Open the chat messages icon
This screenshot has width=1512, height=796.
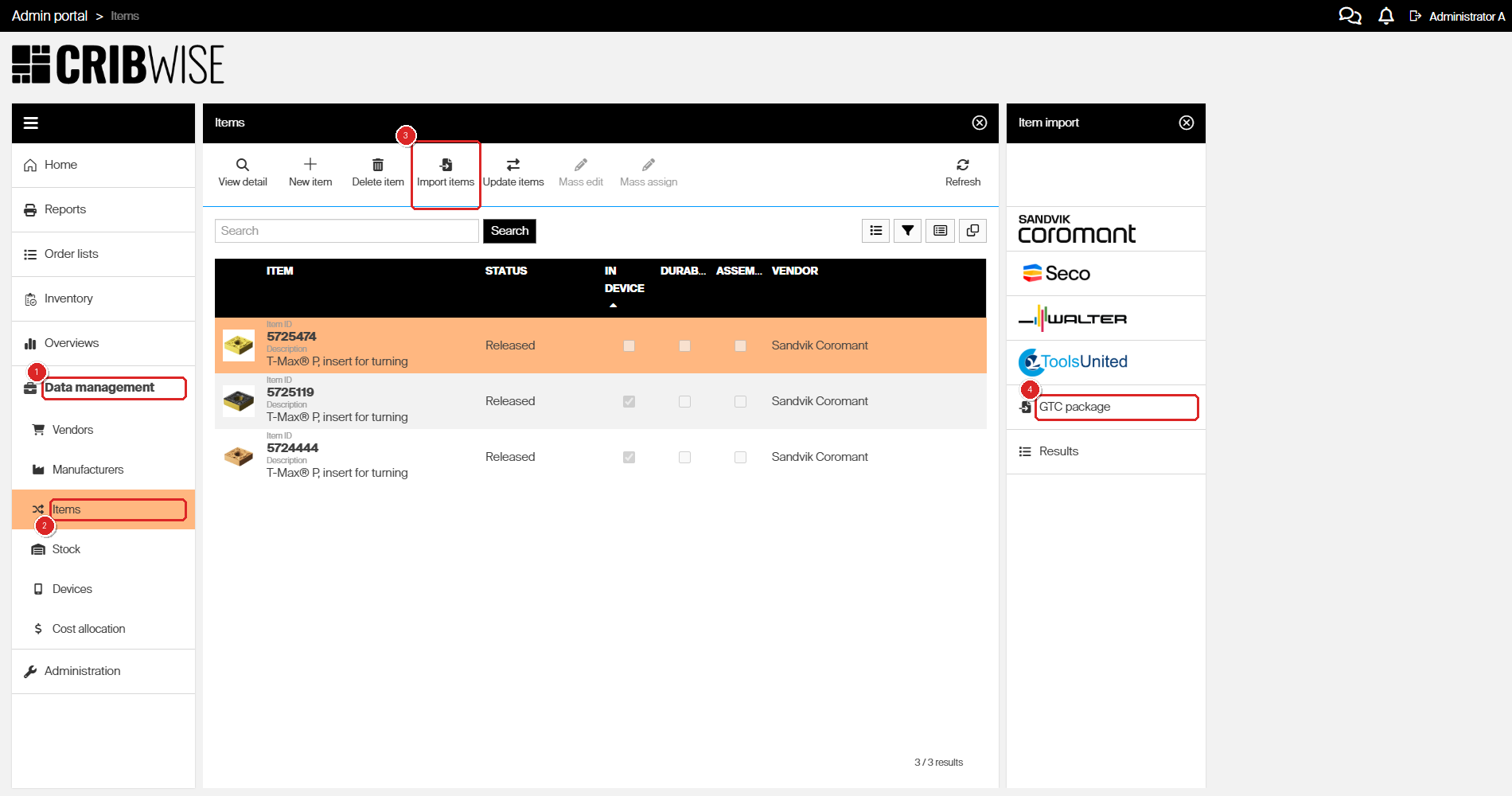1350,16
